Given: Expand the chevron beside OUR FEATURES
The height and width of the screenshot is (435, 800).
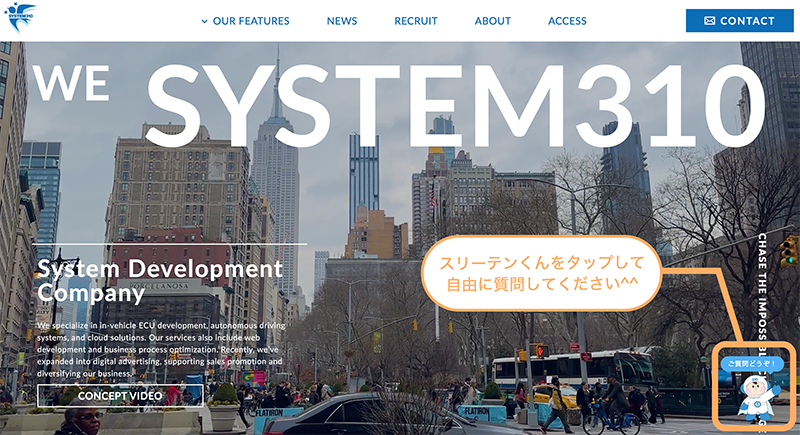Looking at the screenshot, I should point(204,21).
